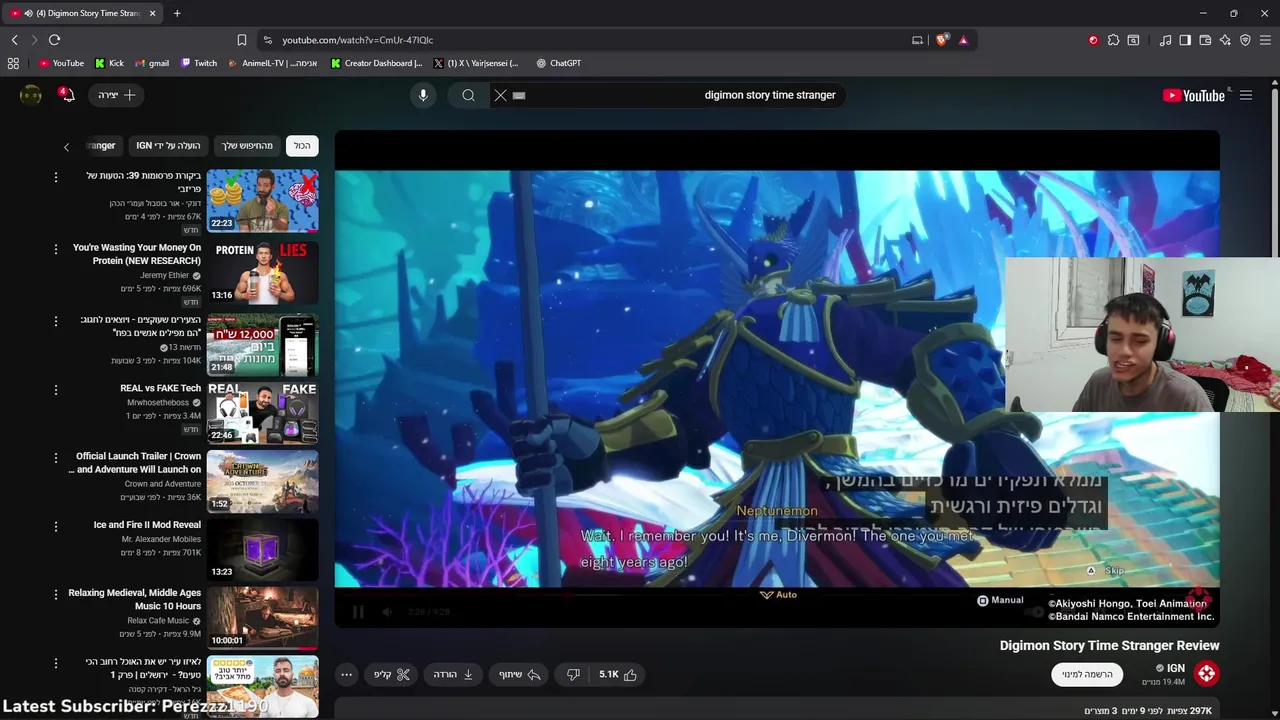Go back with browser back arrow
Viewport: 1280px width, 720px height.
[14, 40]
